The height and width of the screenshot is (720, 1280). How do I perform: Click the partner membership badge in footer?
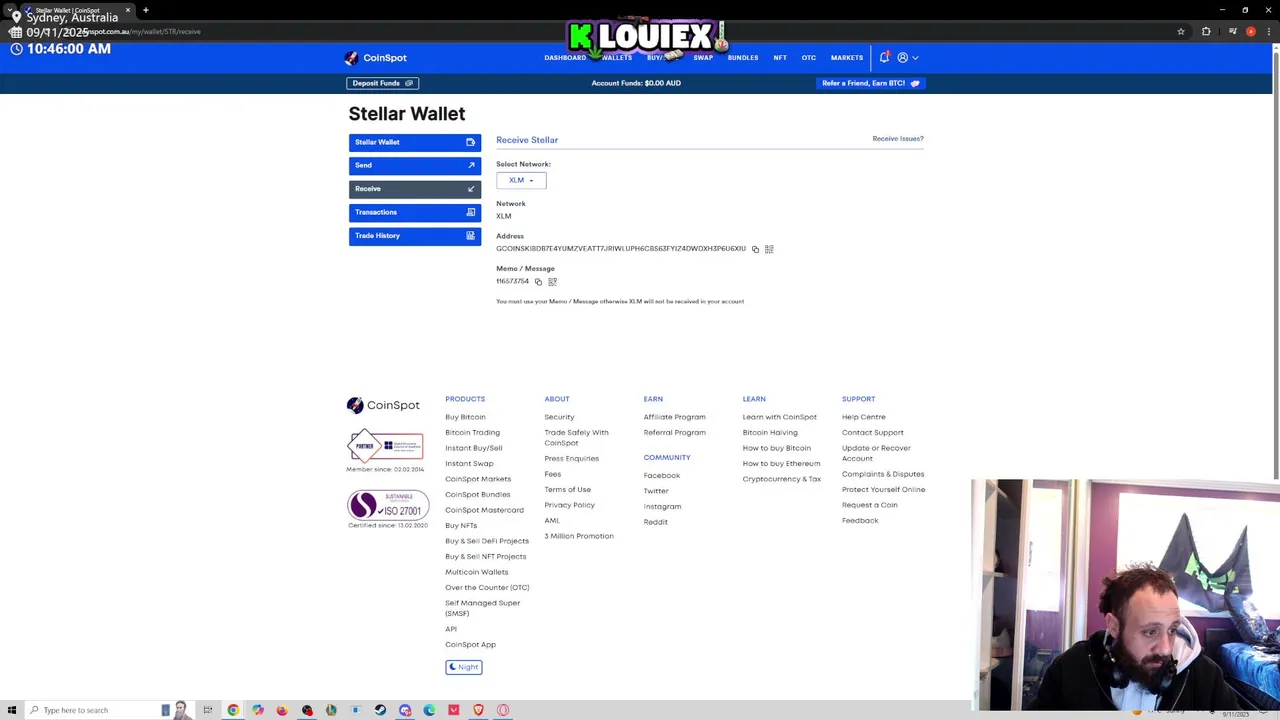(385, 445)
